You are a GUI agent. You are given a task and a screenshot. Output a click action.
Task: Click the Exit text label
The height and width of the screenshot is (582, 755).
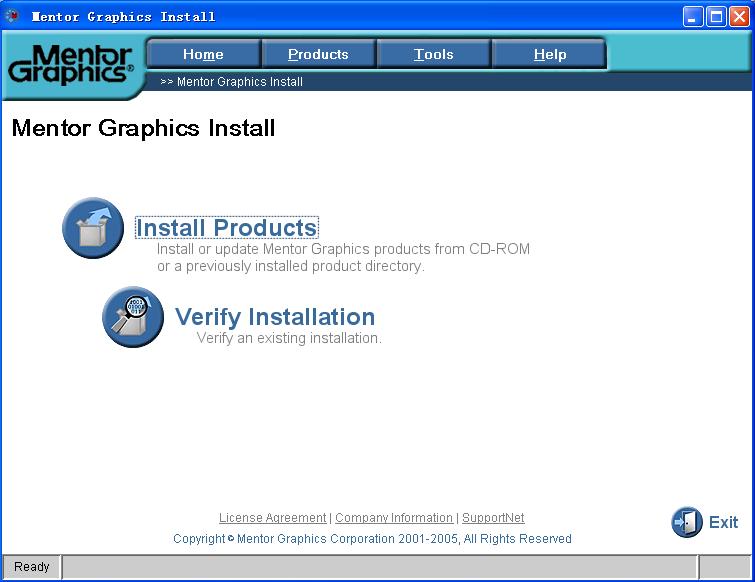click(723, 522)
